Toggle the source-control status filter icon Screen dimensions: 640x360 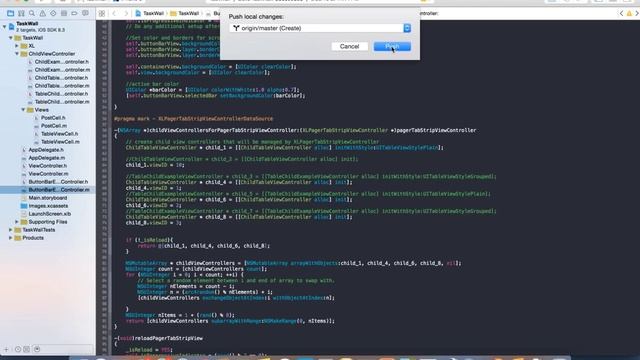(x=27, y=349)
